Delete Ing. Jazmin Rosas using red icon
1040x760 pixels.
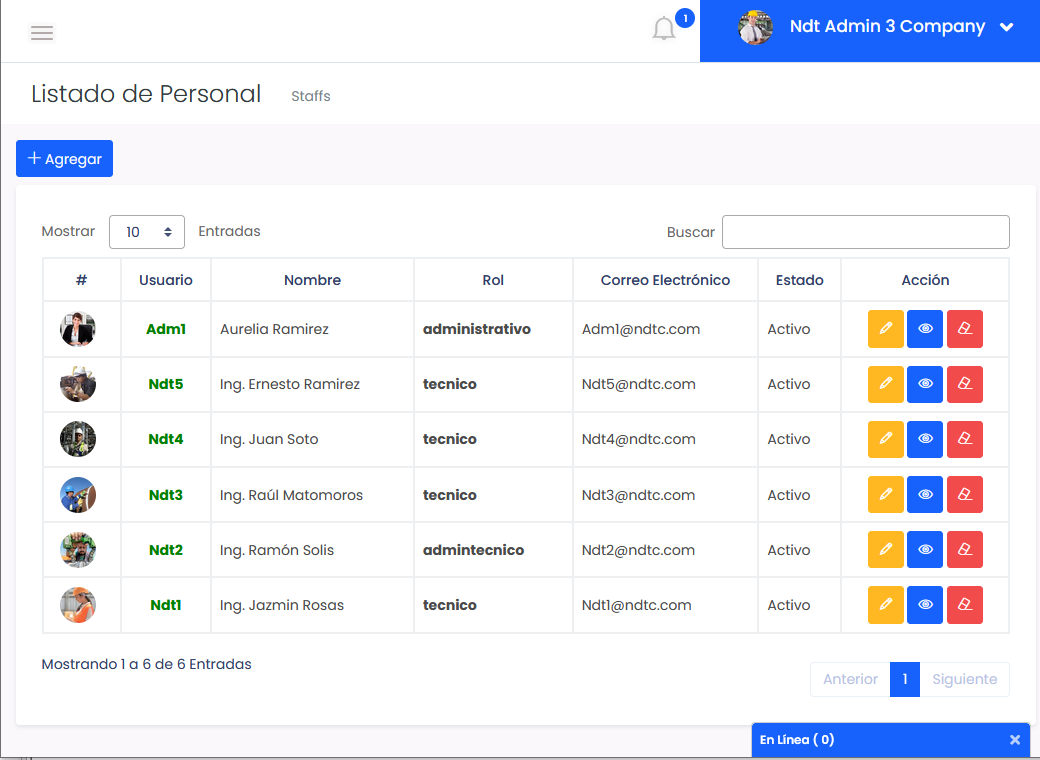pyautogui.click(x=964, y=605)
